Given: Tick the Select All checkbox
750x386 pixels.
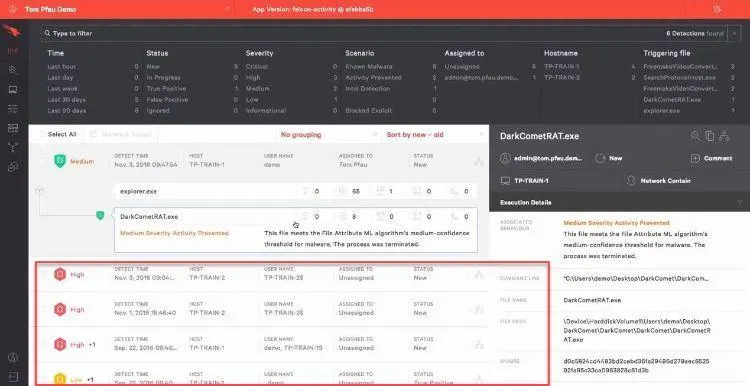Looking at the screenshot, I should point(43,134).
